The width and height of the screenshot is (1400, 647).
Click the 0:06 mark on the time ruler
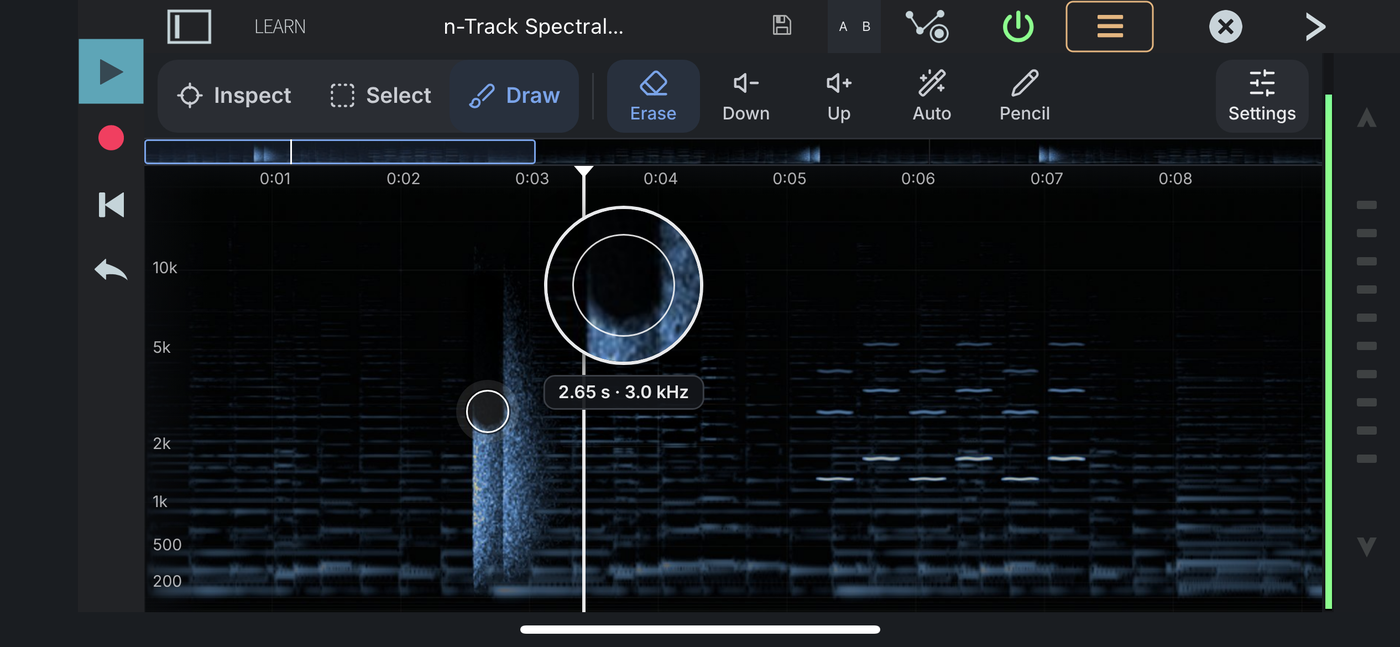click(x=918, y=179)
